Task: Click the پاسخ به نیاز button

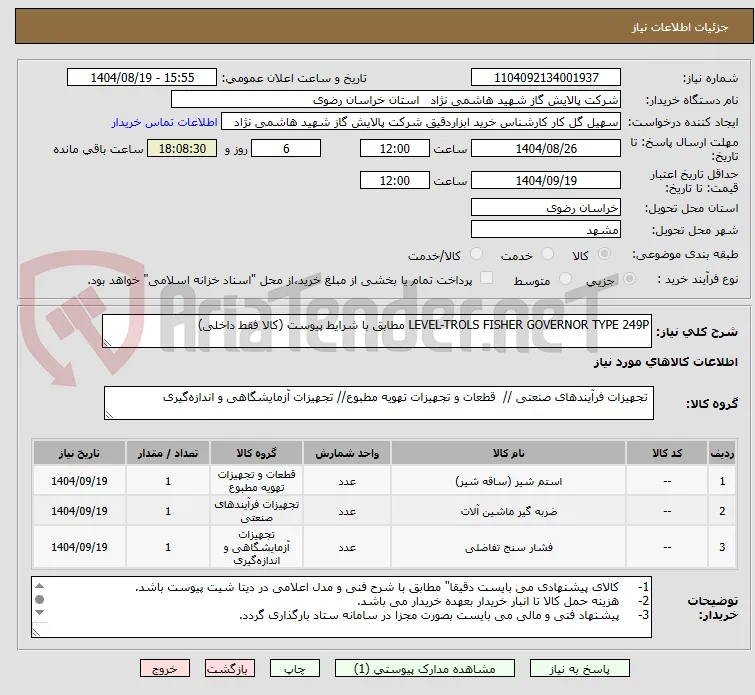Action: point(580,669)
